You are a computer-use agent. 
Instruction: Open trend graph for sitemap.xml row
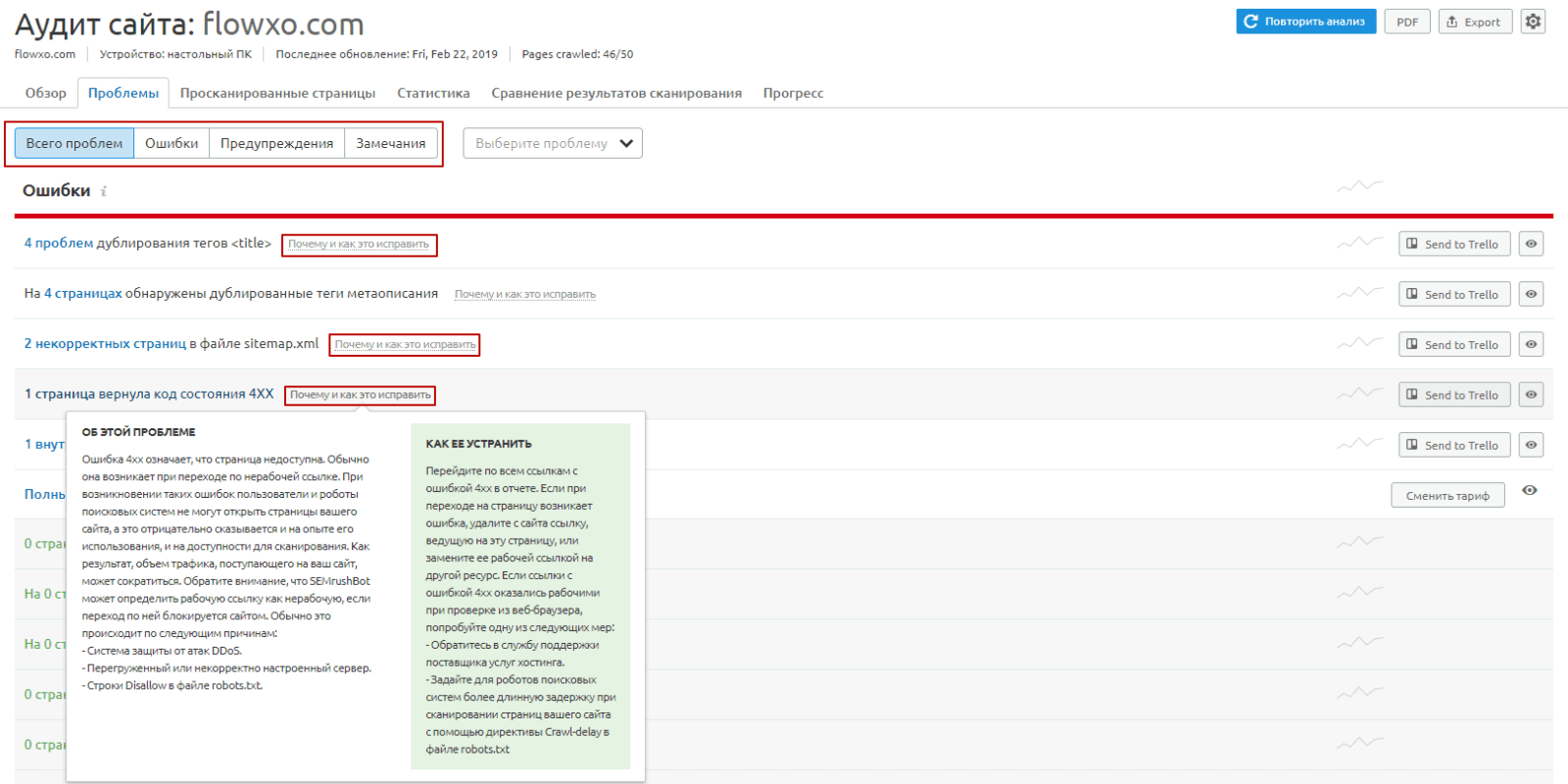1360,343
